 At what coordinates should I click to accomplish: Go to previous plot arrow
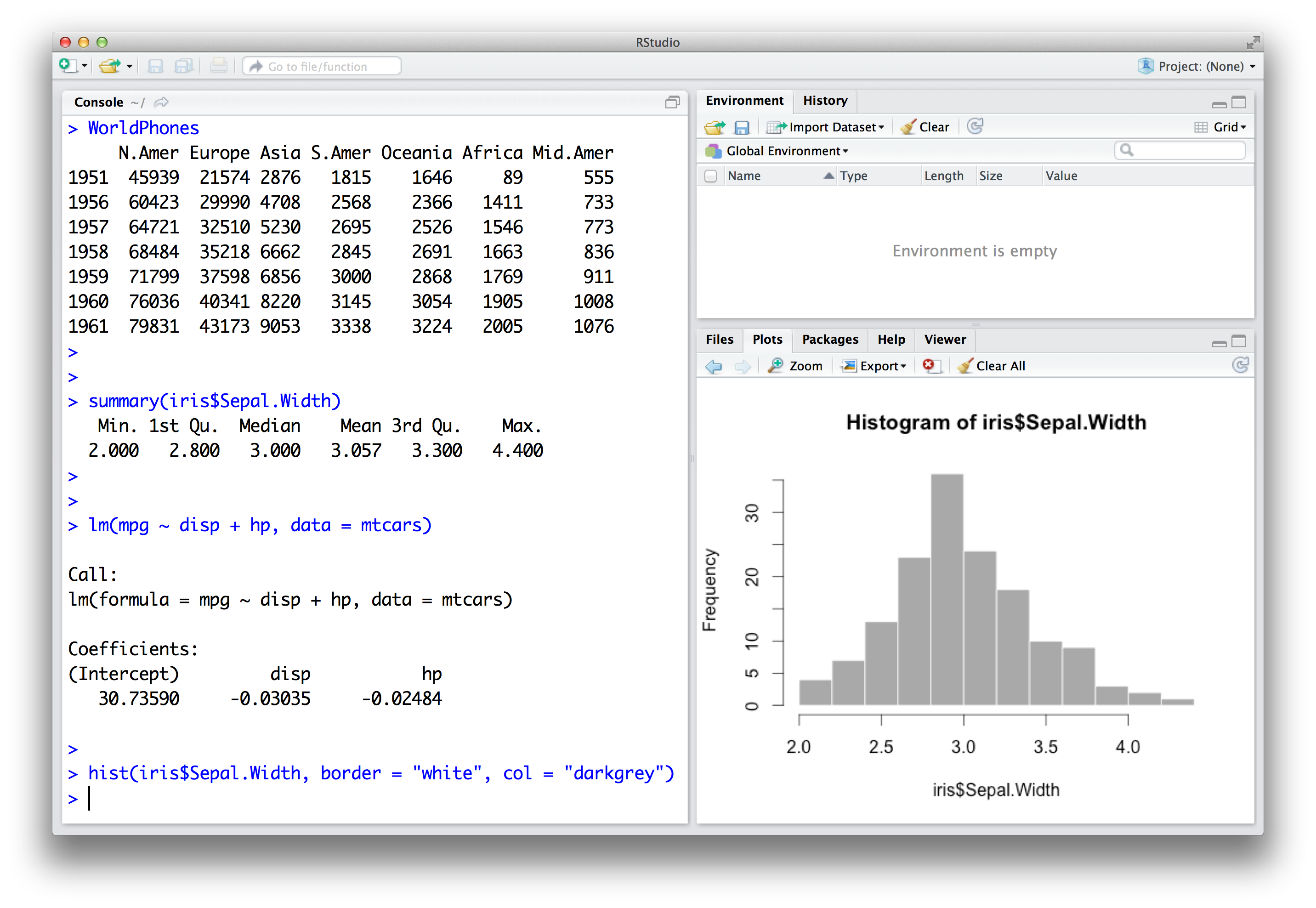tap(714, 366)
